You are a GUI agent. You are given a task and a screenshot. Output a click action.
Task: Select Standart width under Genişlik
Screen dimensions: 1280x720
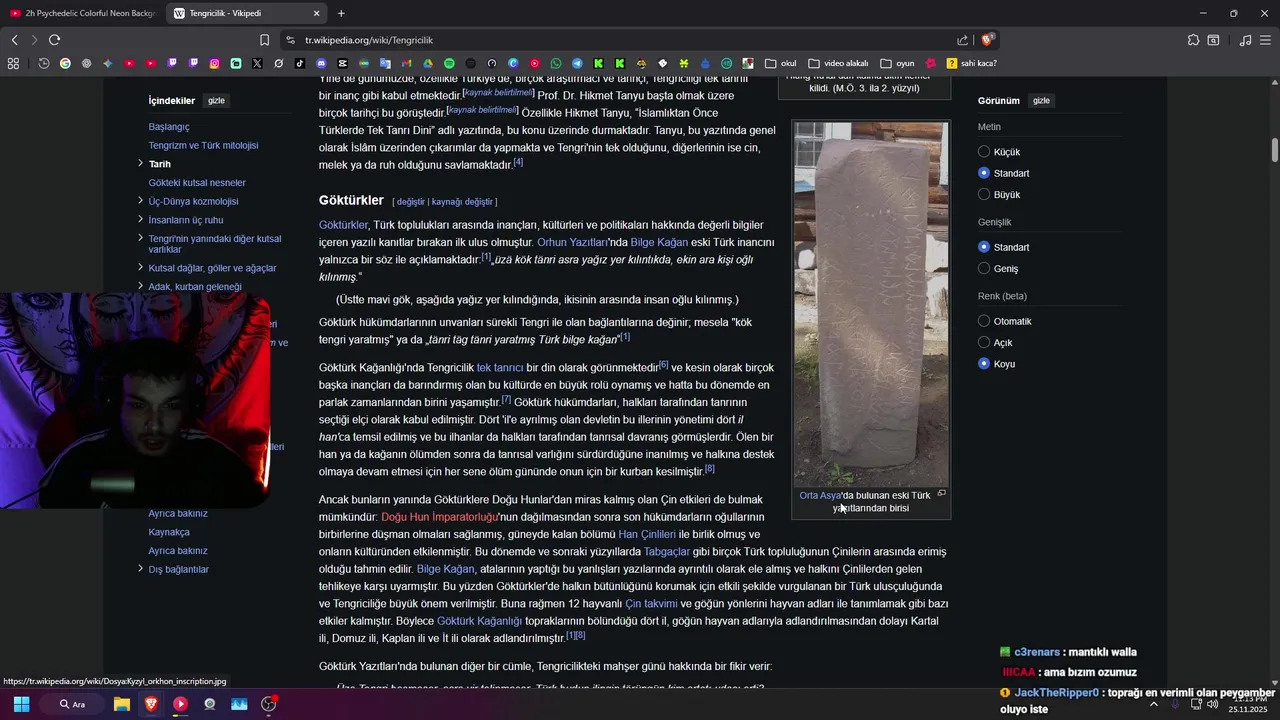[x=984, y=247]
